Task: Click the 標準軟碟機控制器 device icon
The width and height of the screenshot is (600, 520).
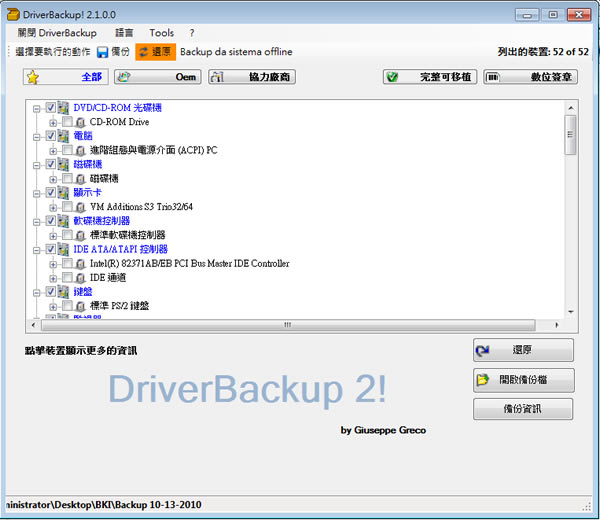Action: [x=80, y=235]
